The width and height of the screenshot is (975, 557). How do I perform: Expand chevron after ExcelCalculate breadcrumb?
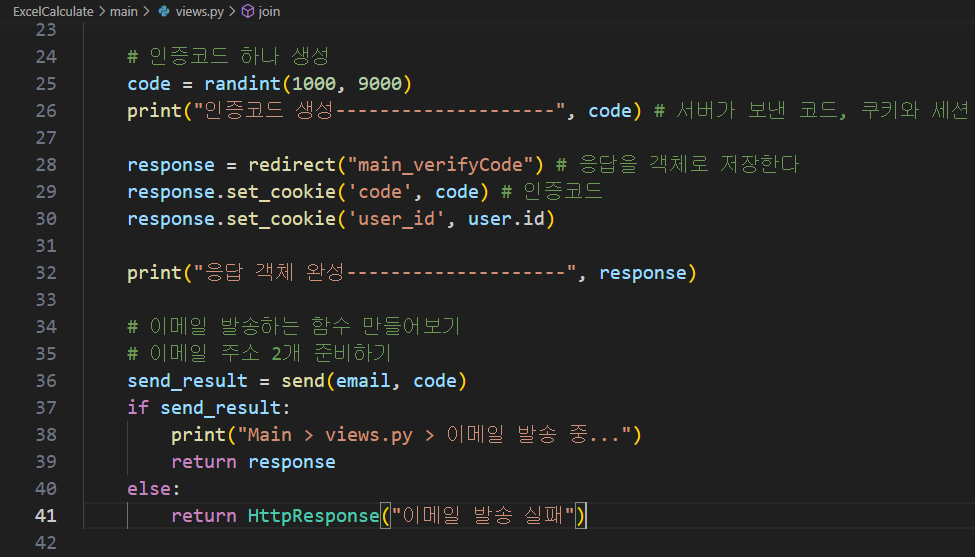click(101, 11)
